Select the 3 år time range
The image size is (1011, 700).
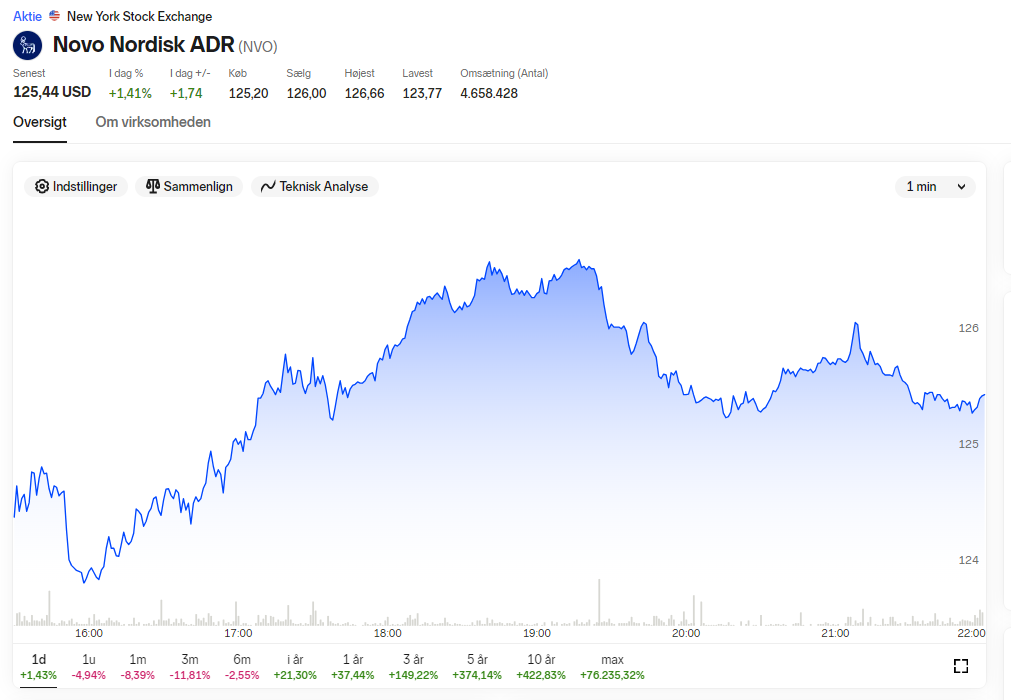(413, 666)
